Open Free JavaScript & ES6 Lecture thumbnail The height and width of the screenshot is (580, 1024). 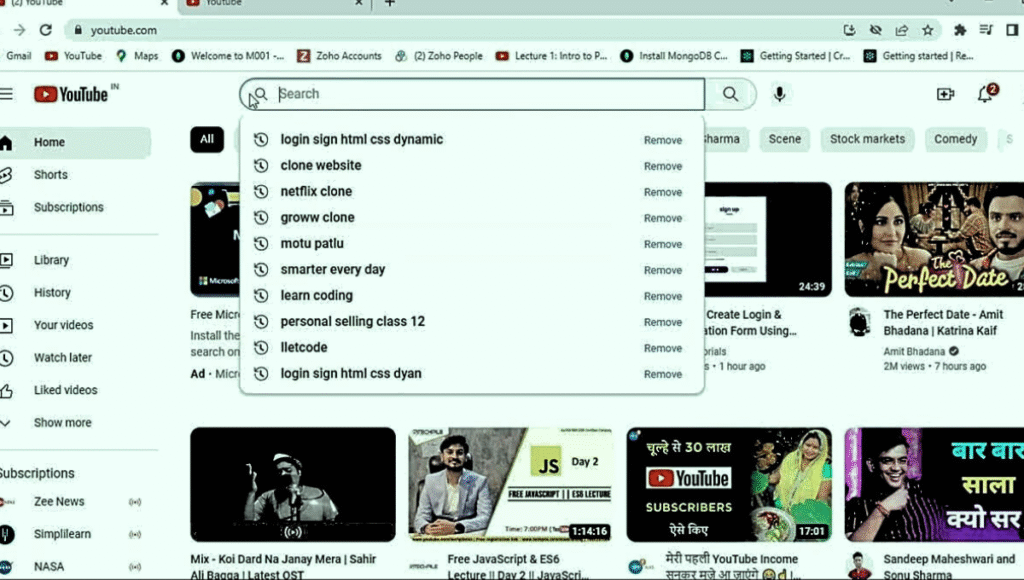(x=511, y=485)
